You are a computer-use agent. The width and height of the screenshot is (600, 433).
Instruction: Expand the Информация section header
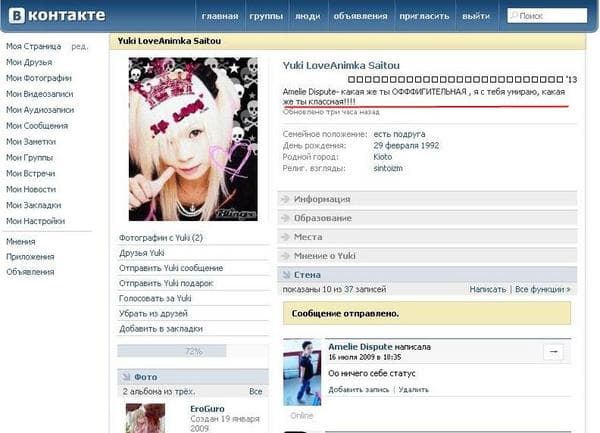tap(427, 199)
